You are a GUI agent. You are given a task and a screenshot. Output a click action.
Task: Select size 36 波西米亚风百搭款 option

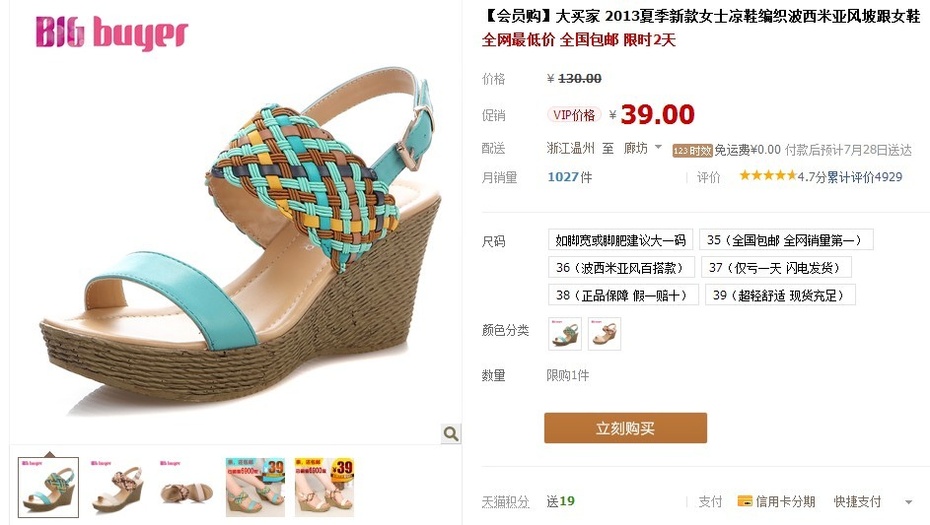point(621,268)
